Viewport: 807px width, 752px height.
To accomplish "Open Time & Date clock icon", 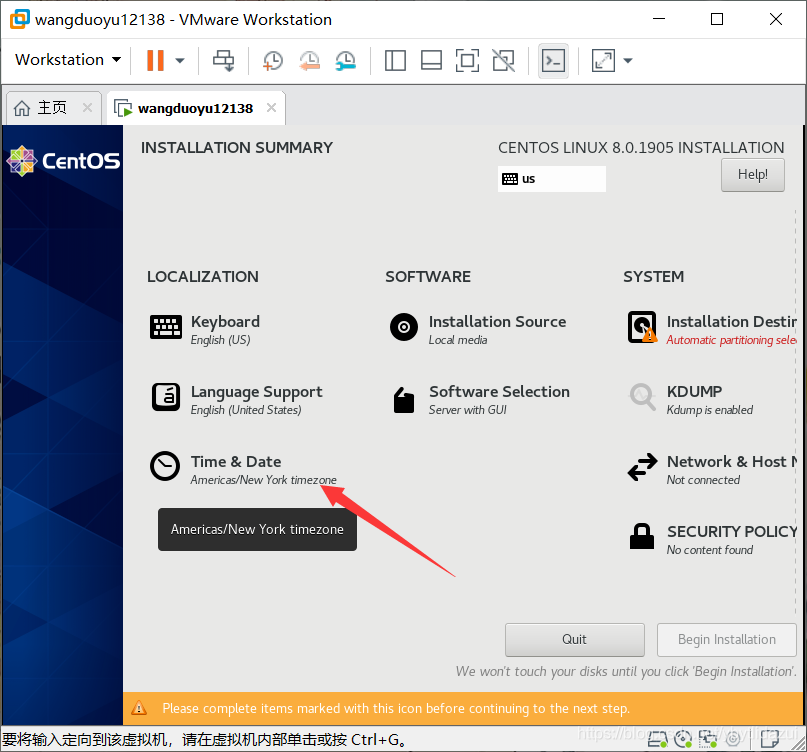I will [165, 466].
